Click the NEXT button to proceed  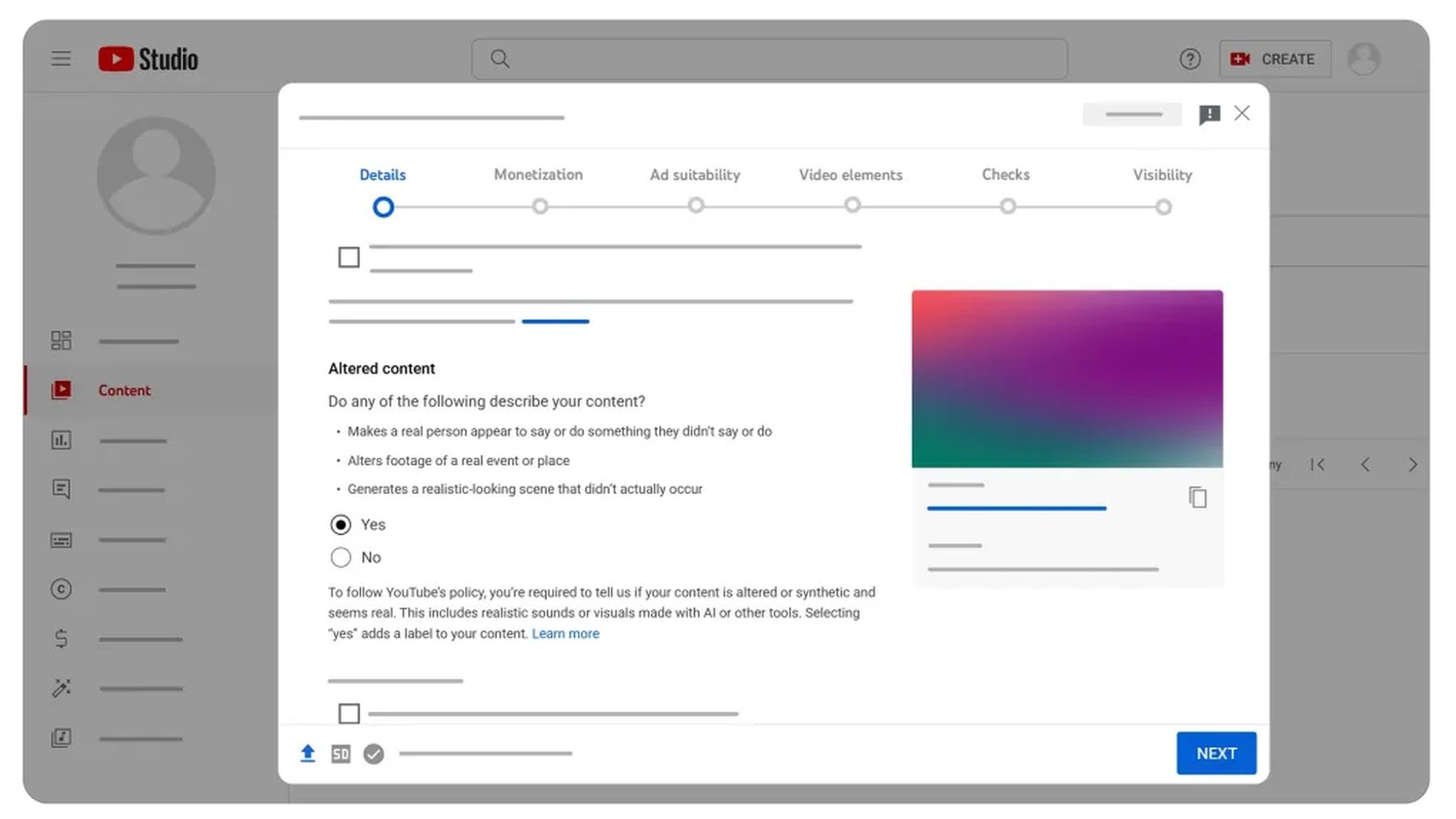tap(1216, 753)
